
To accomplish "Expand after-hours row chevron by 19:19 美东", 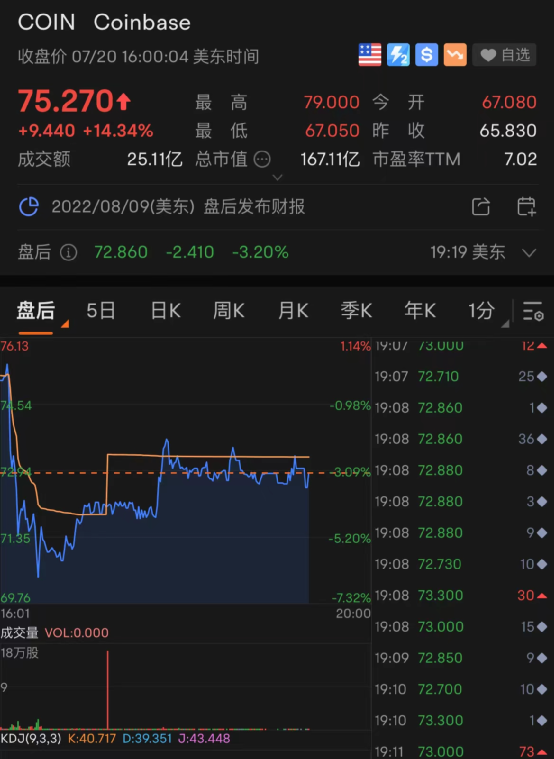I will (x=529, y=253).
